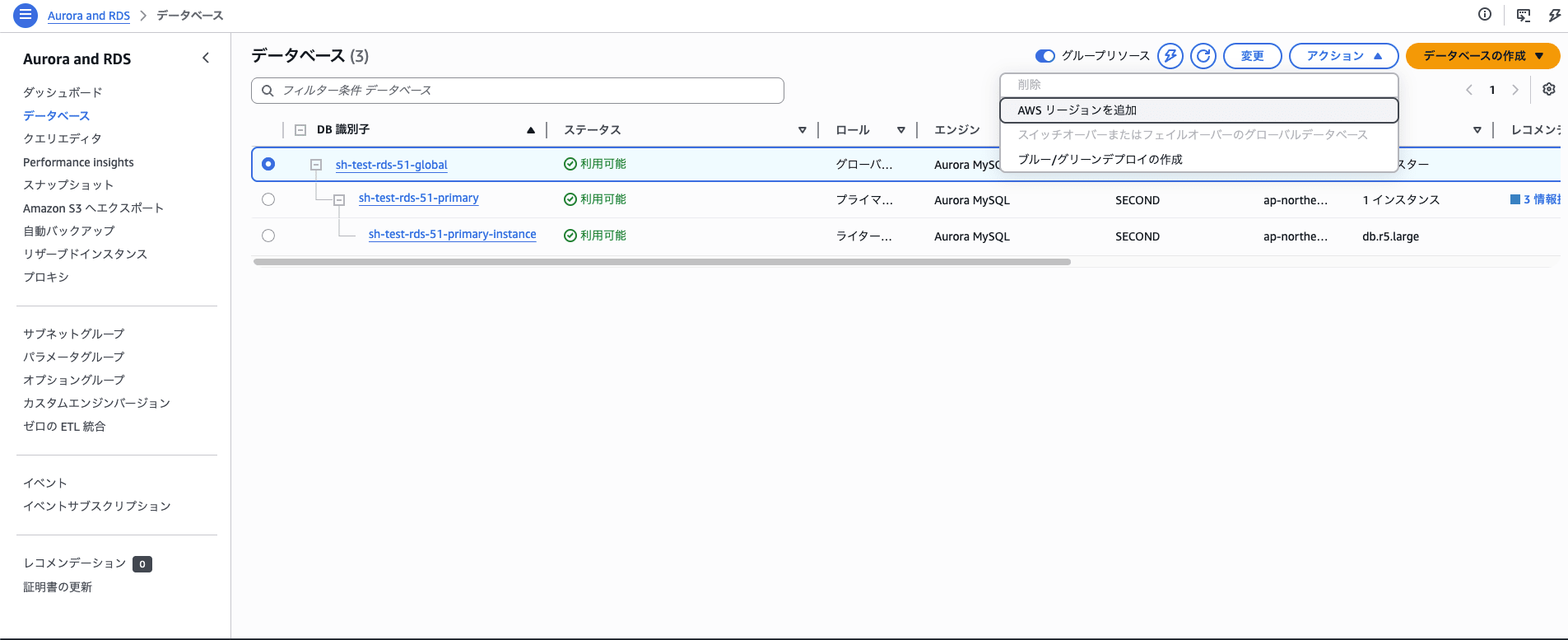The width and height of the screenshot is (1568, 640).
Task: Click the Modify (変更) button
Action: (1253, 56)
